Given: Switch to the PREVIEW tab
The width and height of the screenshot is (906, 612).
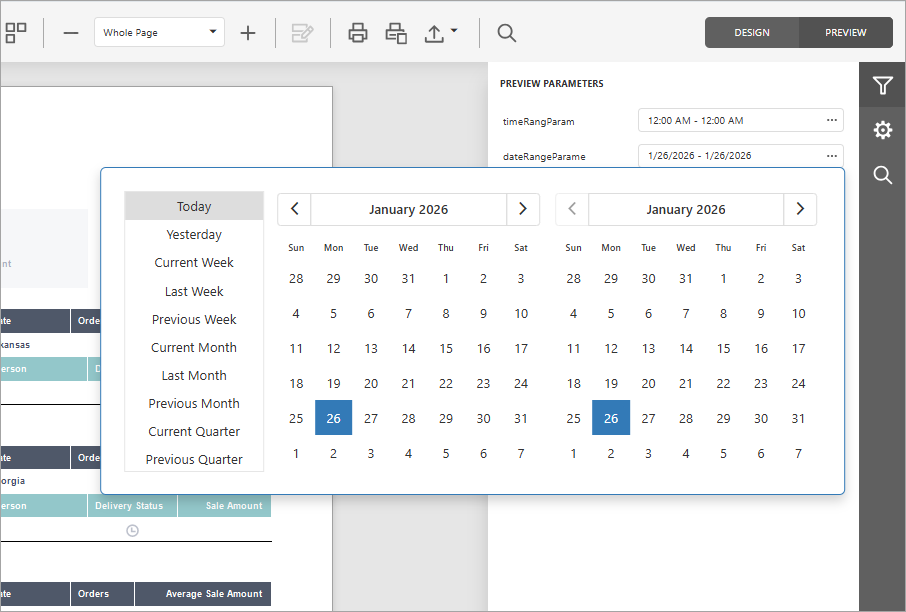Looking at the screenshot, I should pos(845,32).
